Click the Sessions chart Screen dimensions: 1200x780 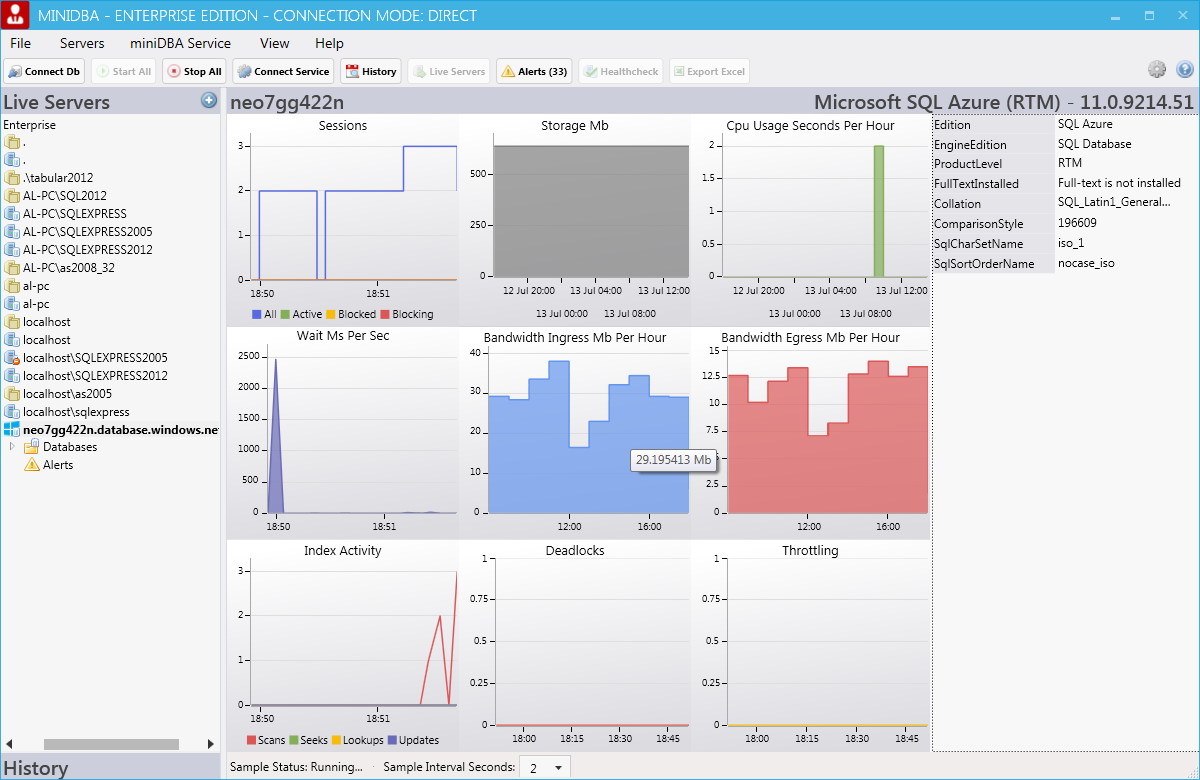point(342,219)
